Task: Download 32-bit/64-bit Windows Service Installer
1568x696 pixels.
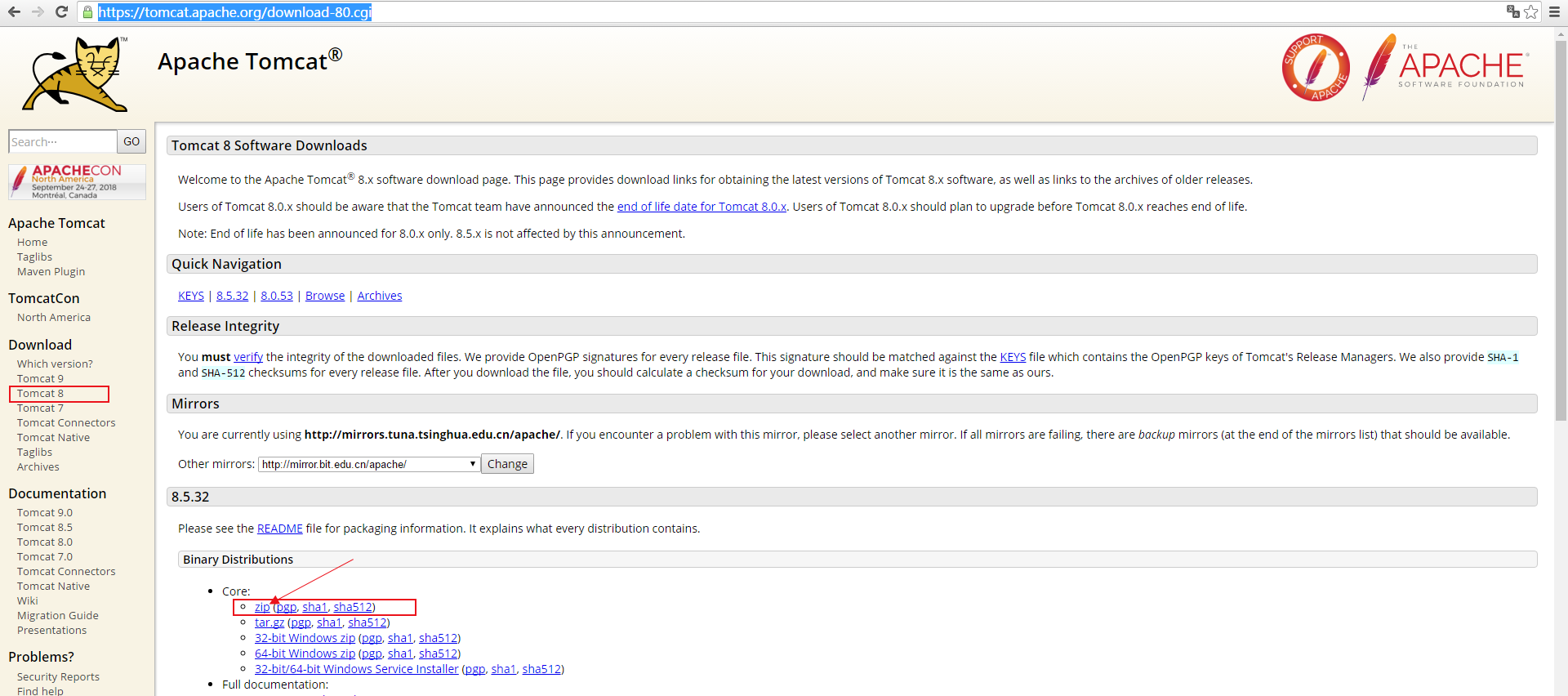Action: (357, 669)
